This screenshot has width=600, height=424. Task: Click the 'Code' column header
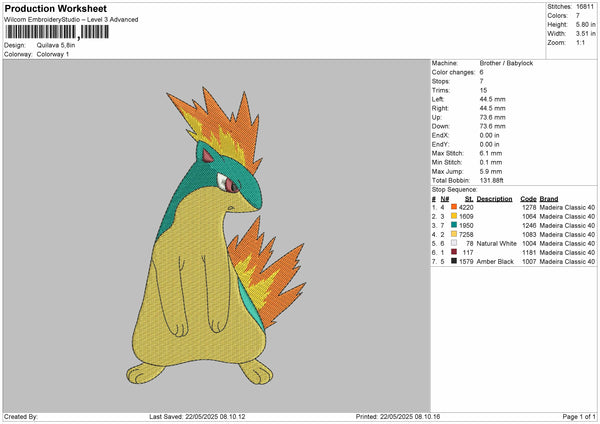pos(528,199)
